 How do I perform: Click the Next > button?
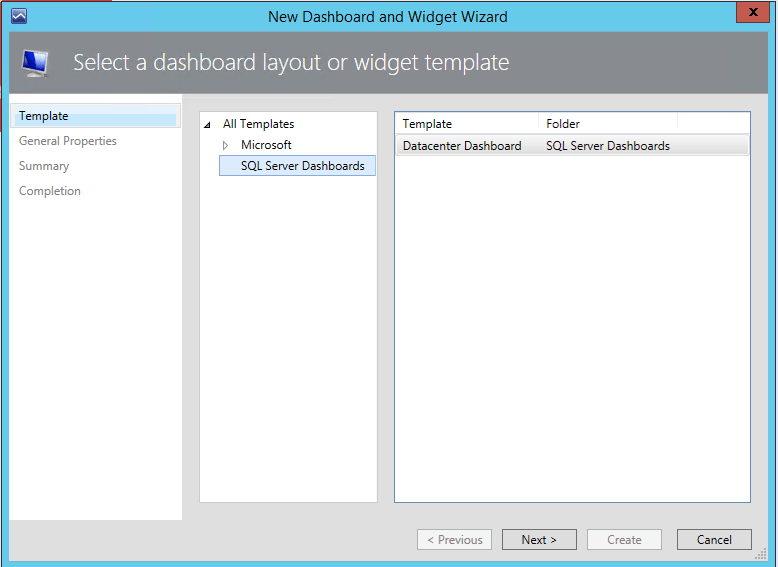tap(539, 540)
